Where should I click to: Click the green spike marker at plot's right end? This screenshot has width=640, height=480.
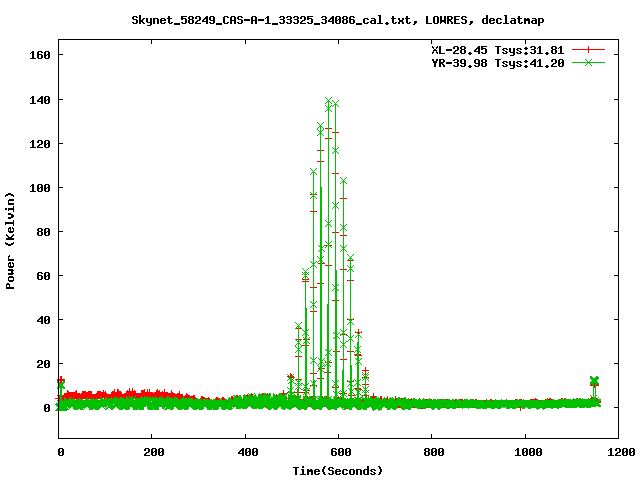594,380
